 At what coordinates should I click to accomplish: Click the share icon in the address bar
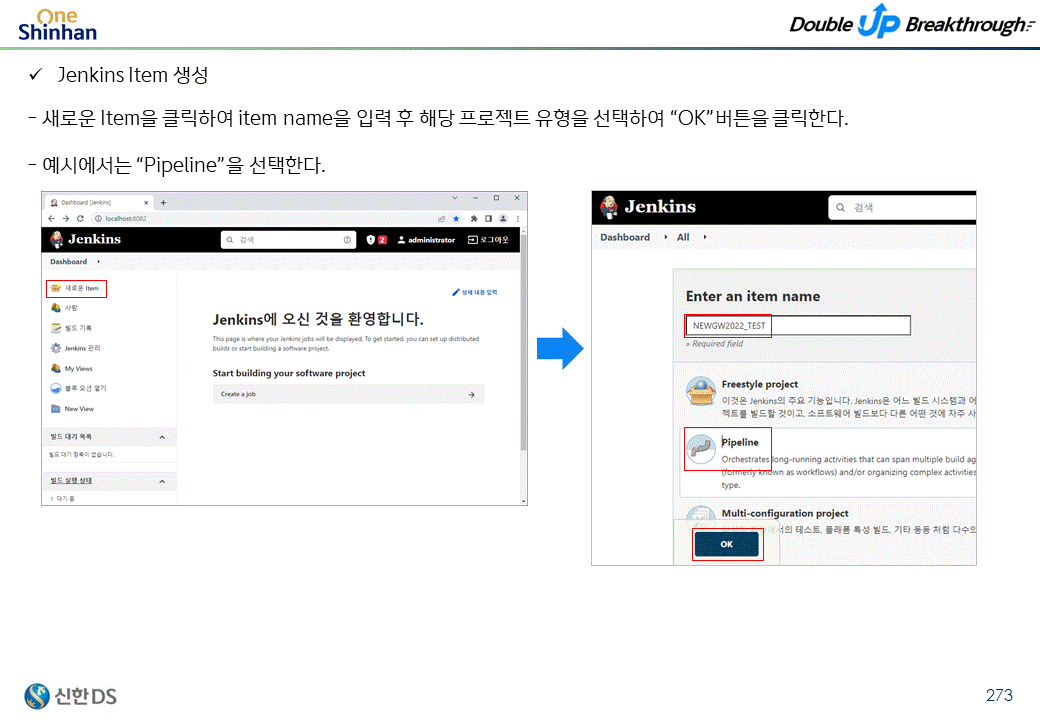[442, 219]
